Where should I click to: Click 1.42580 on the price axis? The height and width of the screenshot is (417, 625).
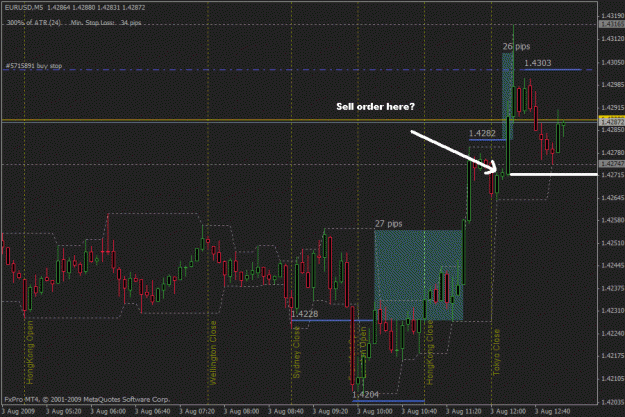click(x=613, y=220)
